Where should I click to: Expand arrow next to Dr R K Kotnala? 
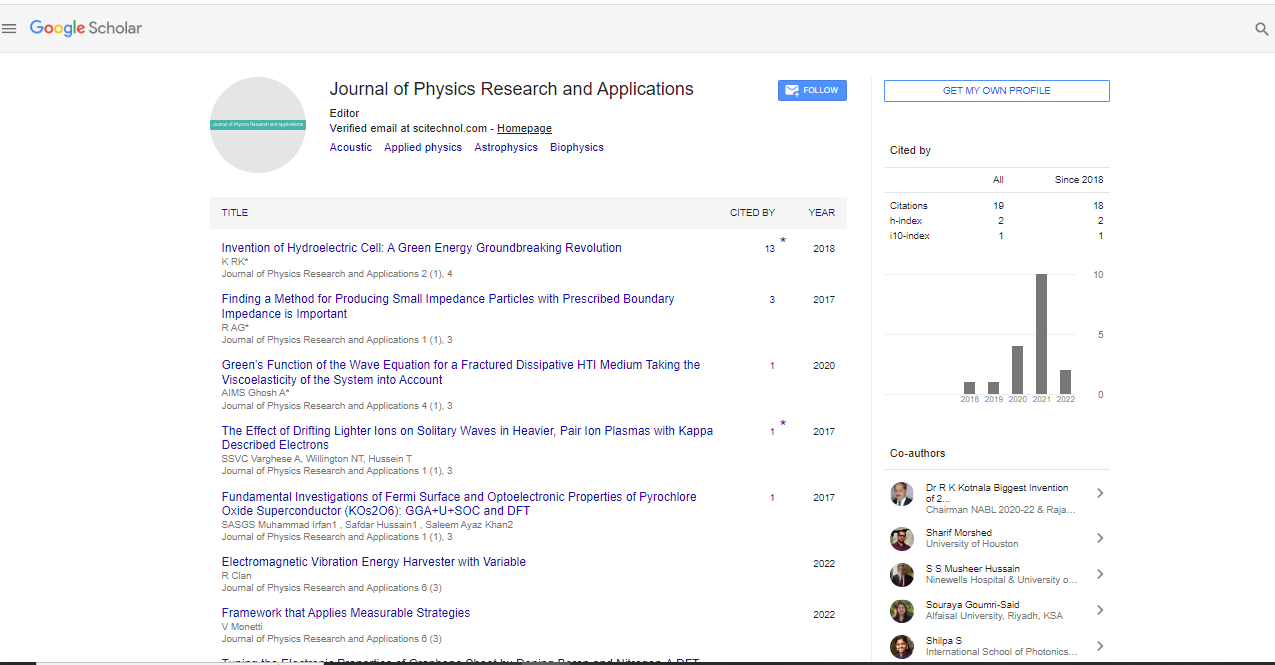pos(1100,493)
